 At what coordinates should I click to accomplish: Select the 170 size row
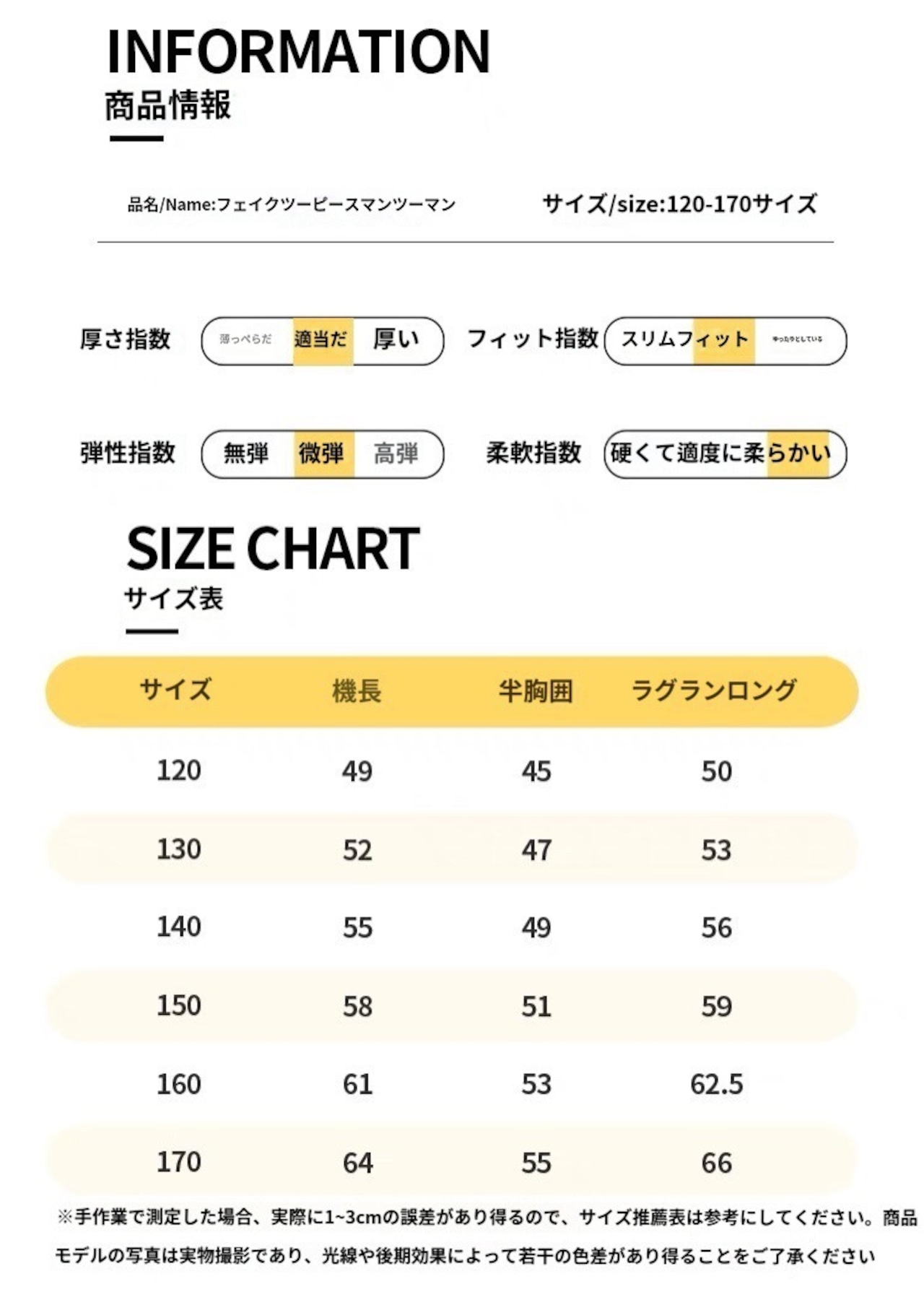pos(452,1161)
